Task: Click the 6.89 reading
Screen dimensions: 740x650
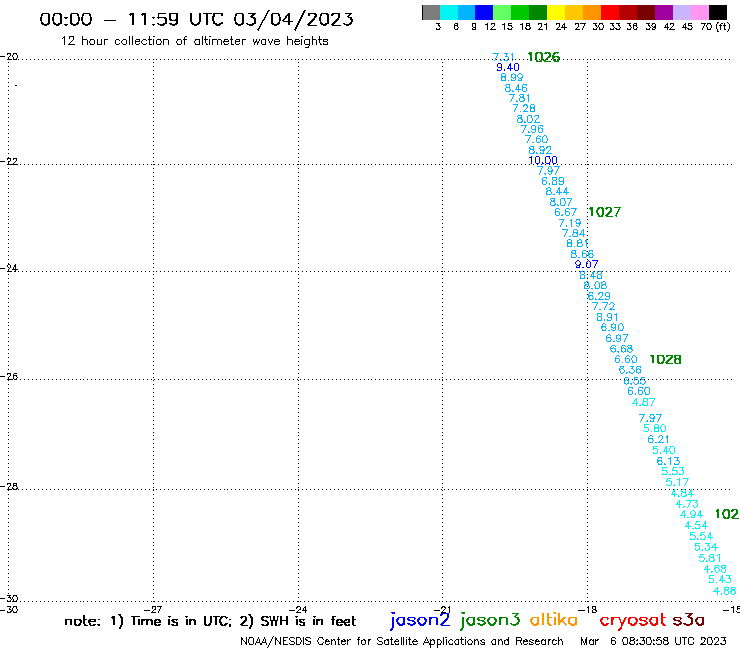Action: coord(553,181)
